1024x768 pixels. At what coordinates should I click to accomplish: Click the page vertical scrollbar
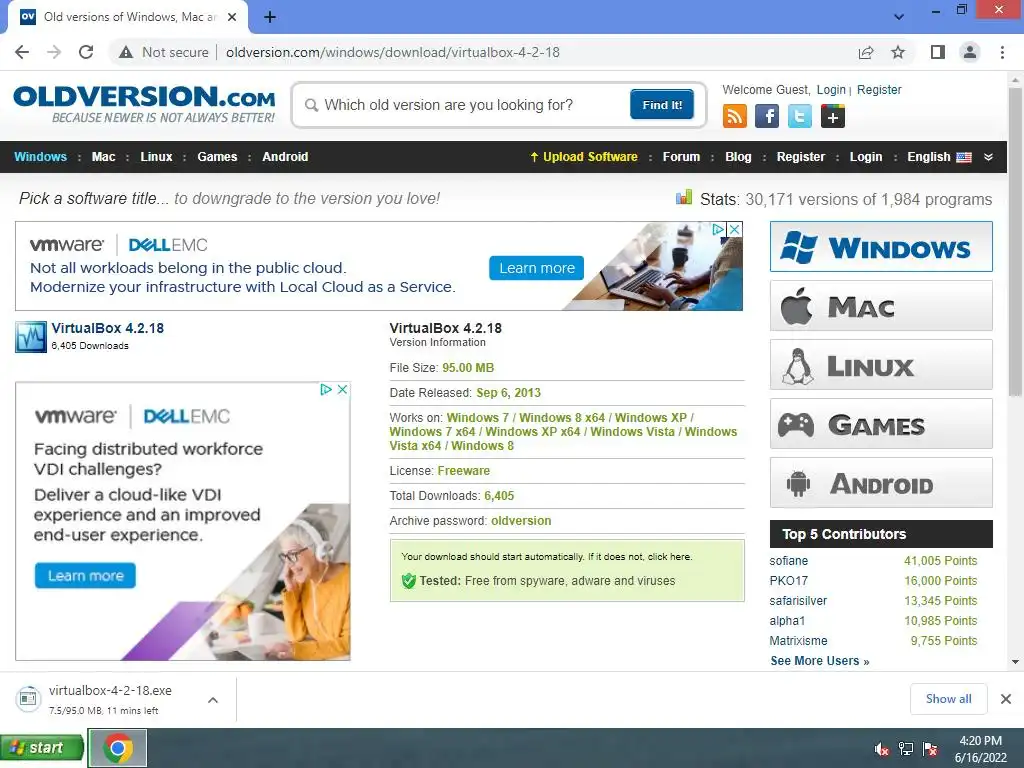[1015, 242]
